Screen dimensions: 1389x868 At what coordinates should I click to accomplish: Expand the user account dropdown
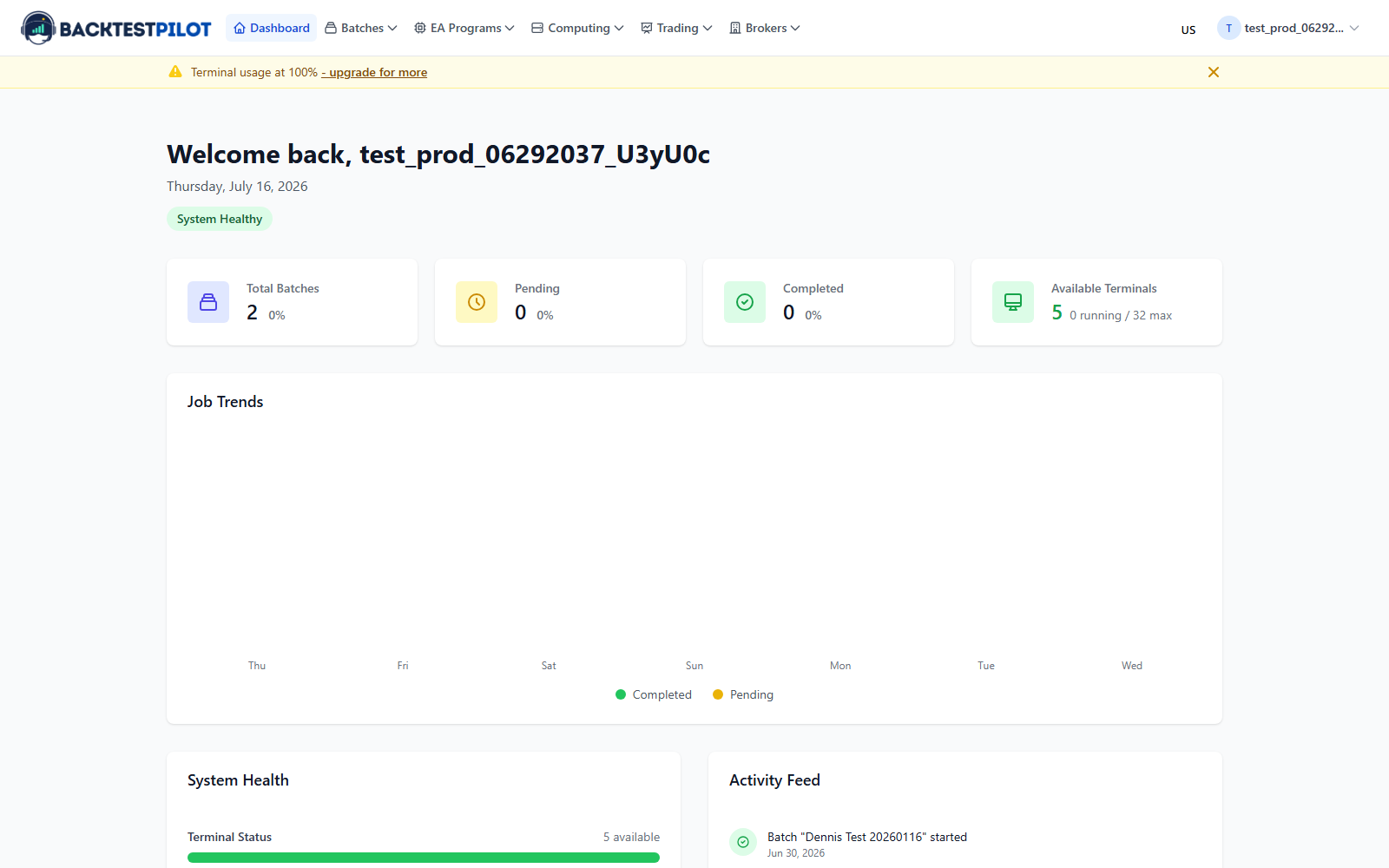[1288, 28]
